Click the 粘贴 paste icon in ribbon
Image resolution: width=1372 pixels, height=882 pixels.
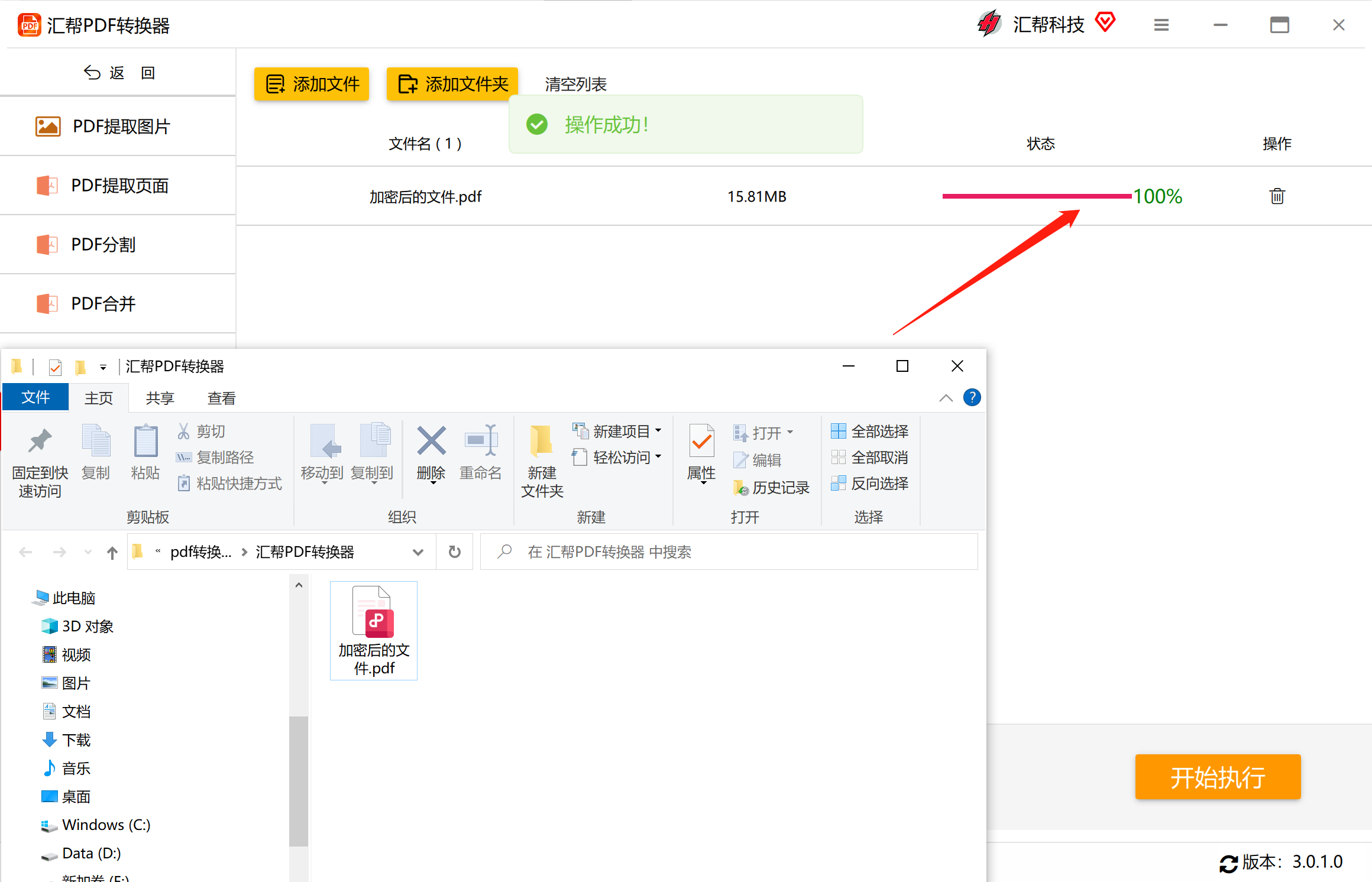click(145, 453)
